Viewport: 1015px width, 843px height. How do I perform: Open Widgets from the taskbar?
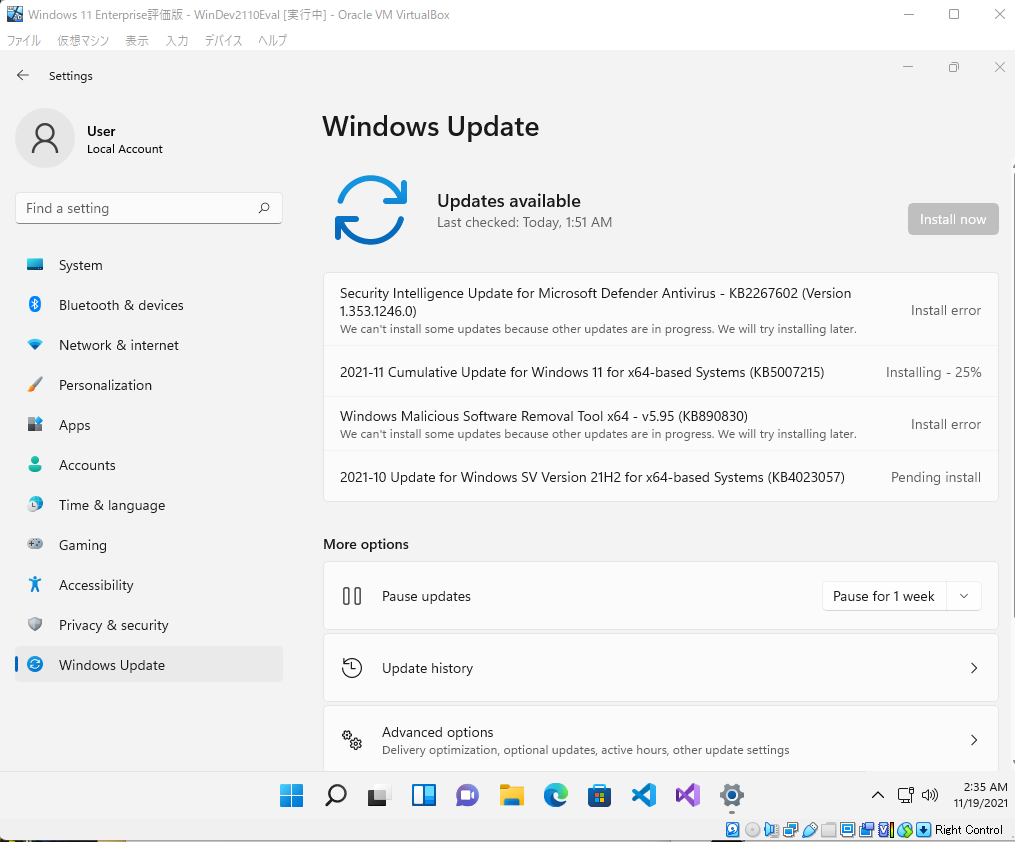pos(424,795)
